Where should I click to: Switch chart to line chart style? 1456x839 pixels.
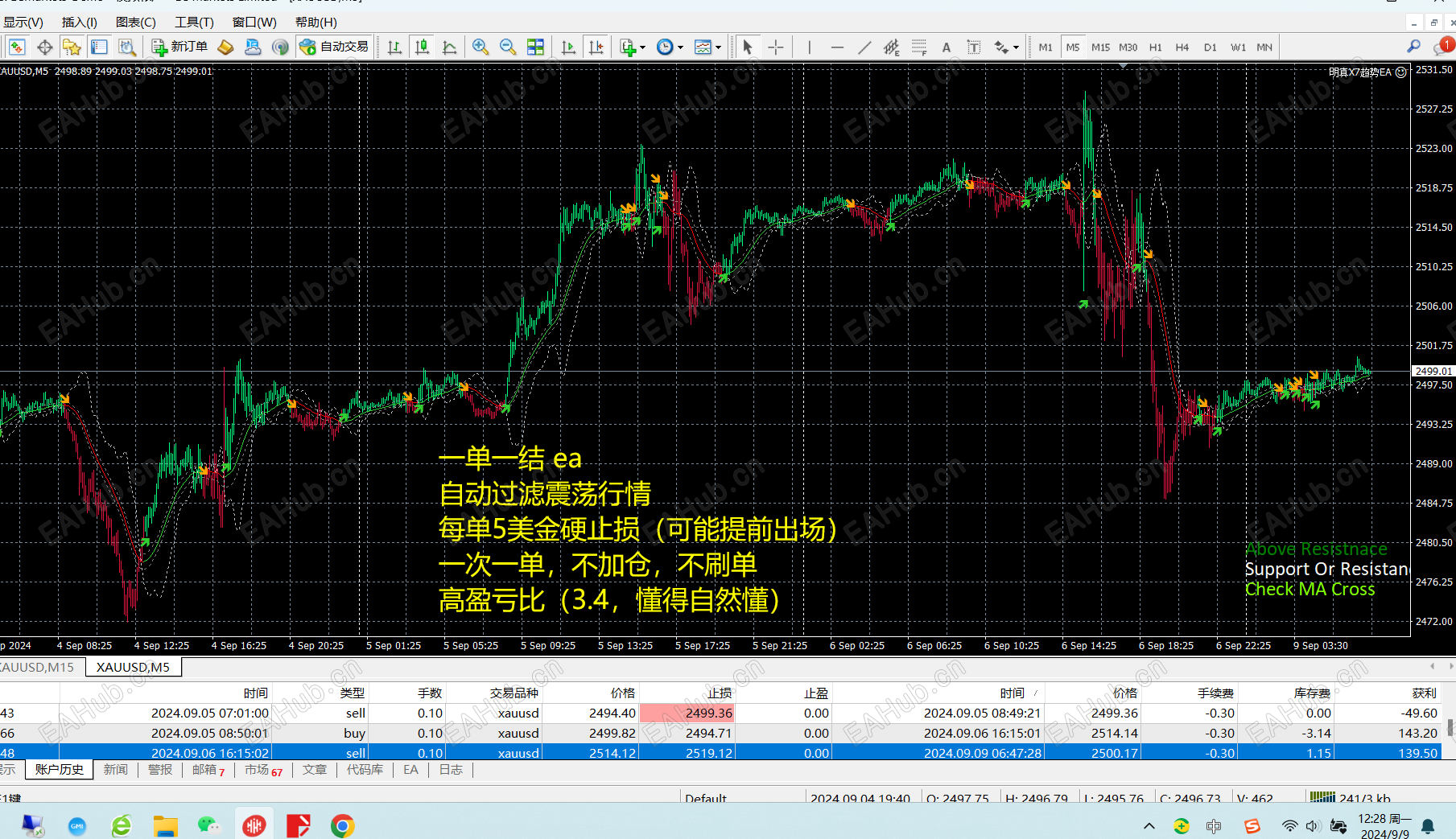coord(449,47)
